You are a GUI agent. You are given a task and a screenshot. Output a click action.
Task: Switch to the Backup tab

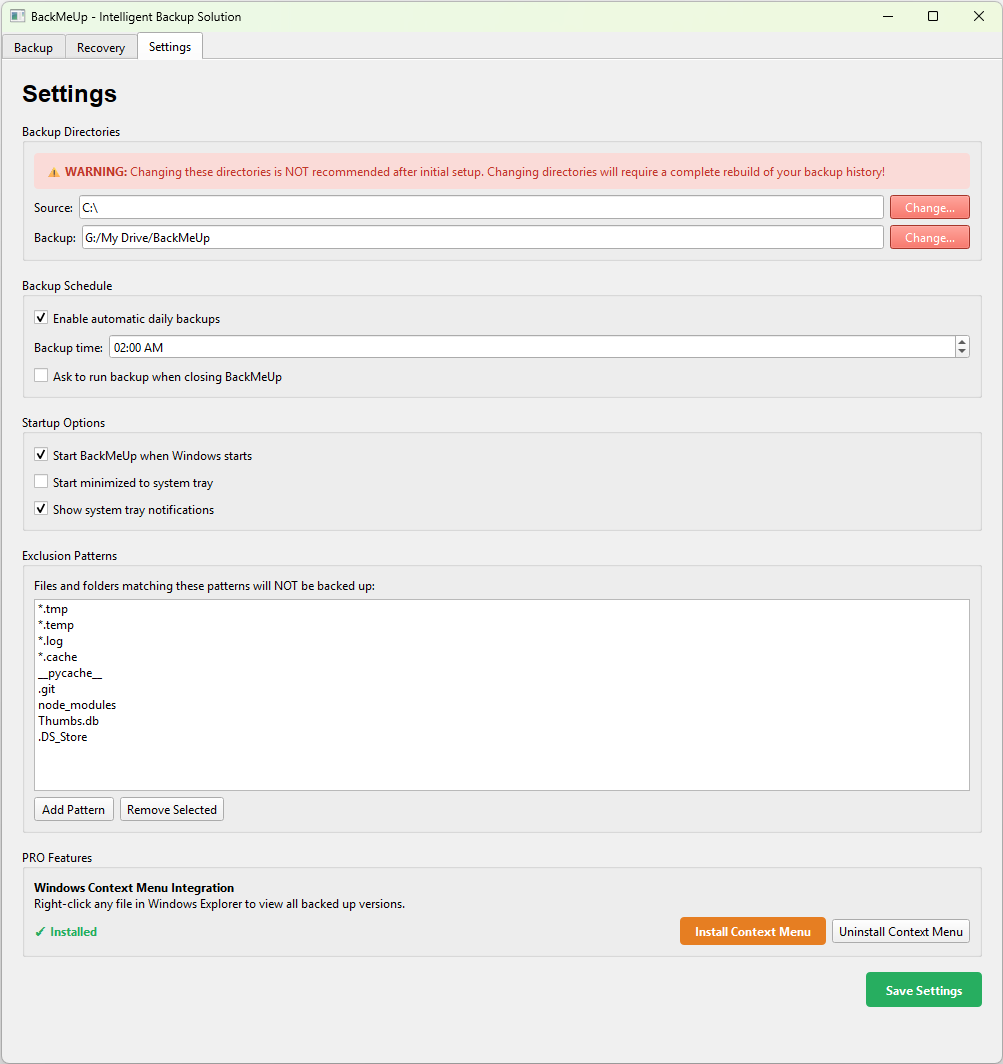tap(33, 46)
